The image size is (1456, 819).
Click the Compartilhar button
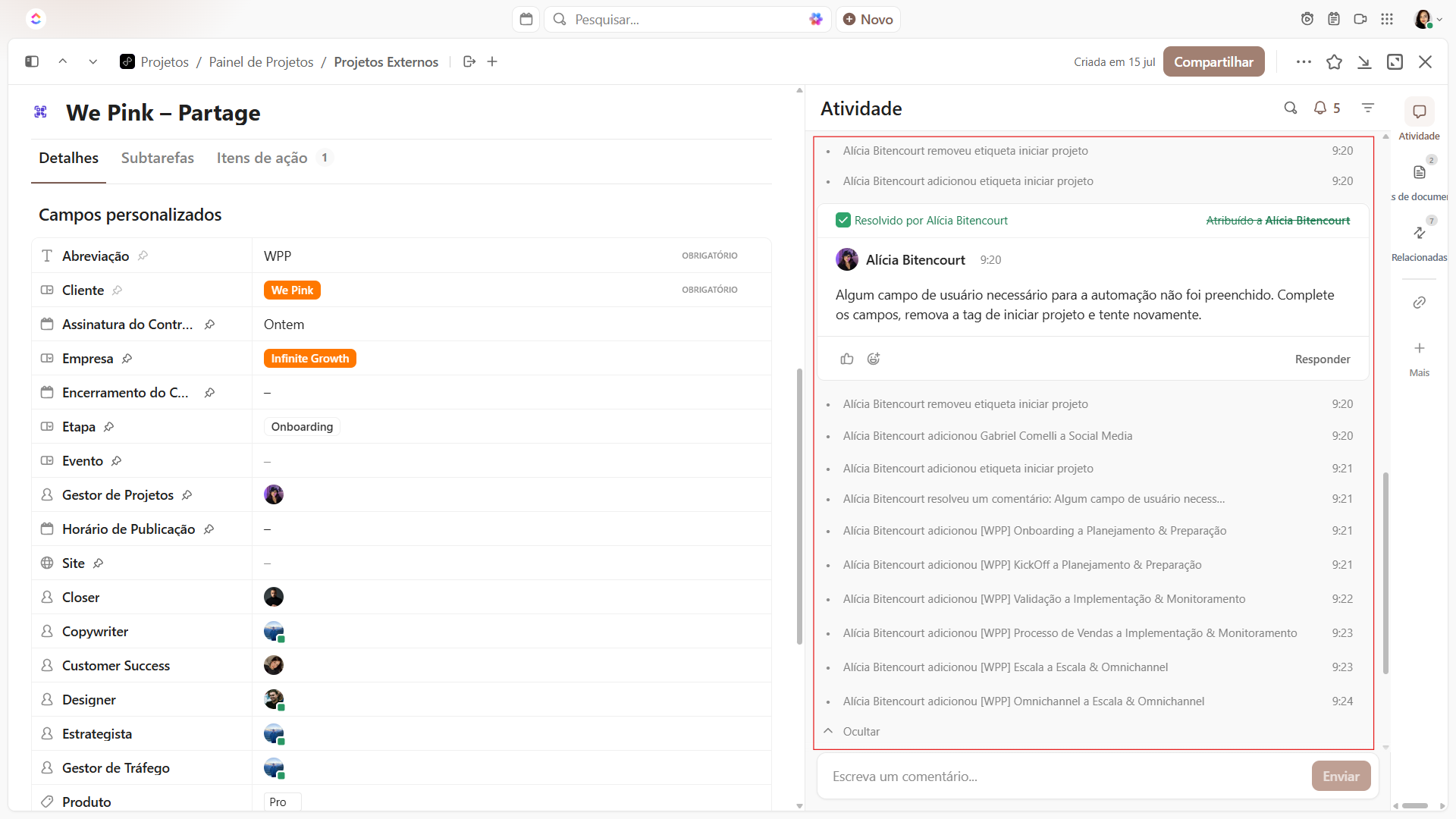tap(1213, 61)
